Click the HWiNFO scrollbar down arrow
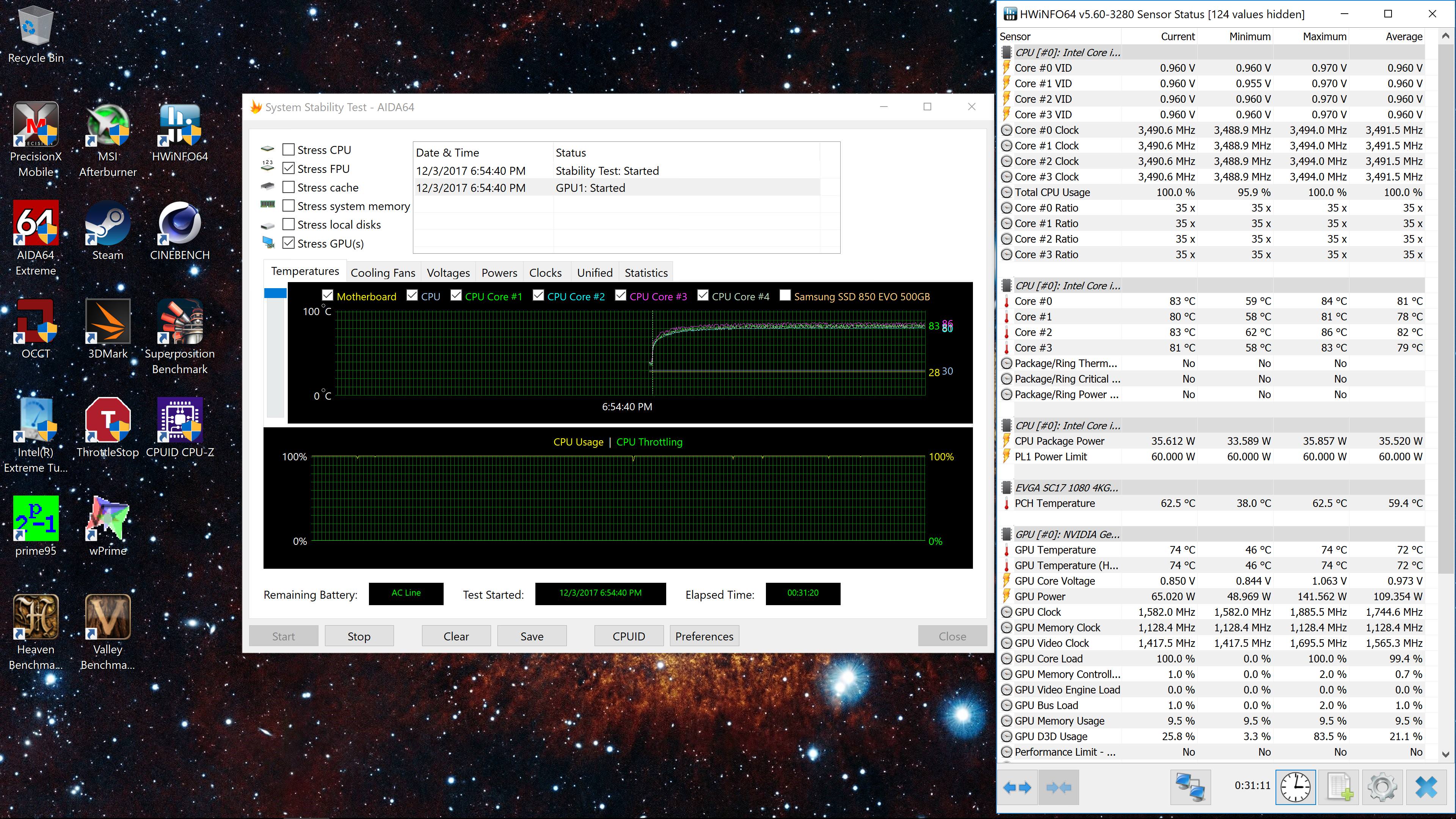This screenshot has width=1456, height=819. tap(1445, 754)
